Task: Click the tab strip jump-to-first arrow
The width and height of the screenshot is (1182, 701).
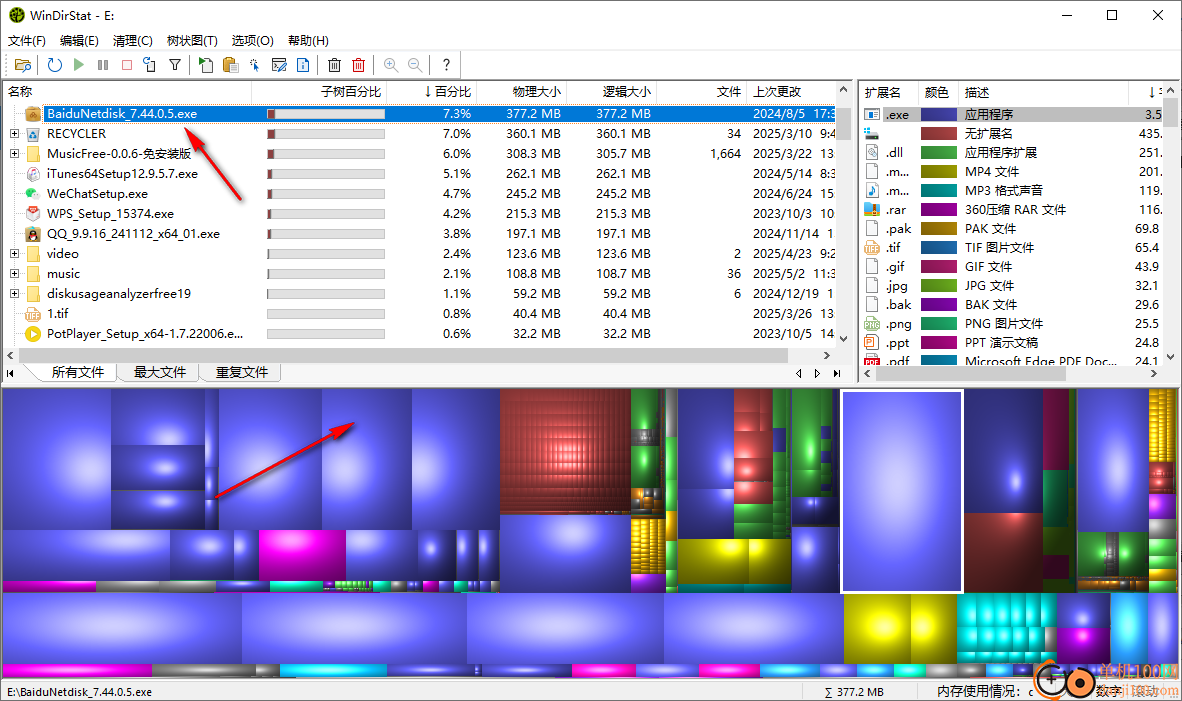Action: [11, 373]
